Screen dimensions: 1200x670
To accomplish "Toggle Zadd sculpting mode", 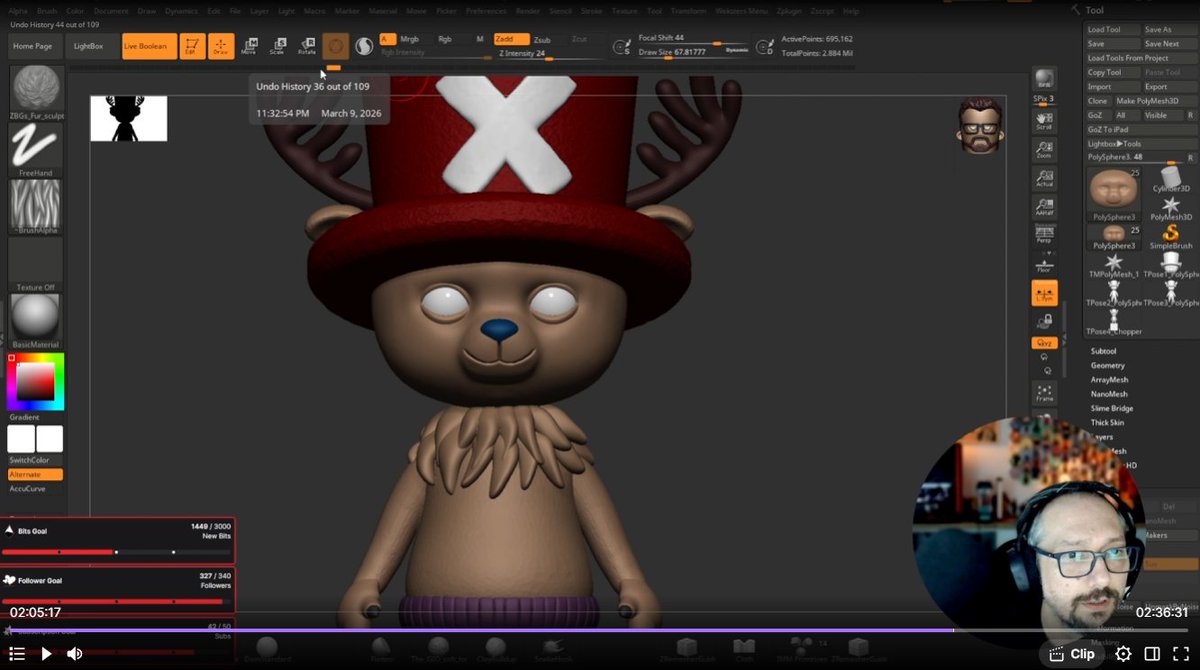I will pyautogui.click(x=512, y=38).
